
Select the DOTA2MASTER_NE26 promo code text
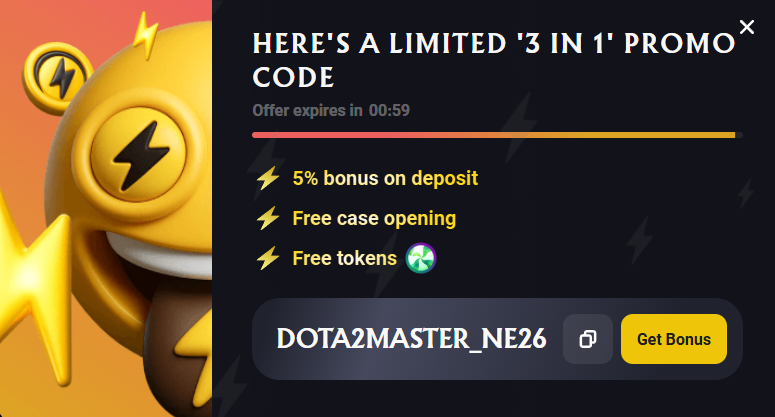coord(411,339)
